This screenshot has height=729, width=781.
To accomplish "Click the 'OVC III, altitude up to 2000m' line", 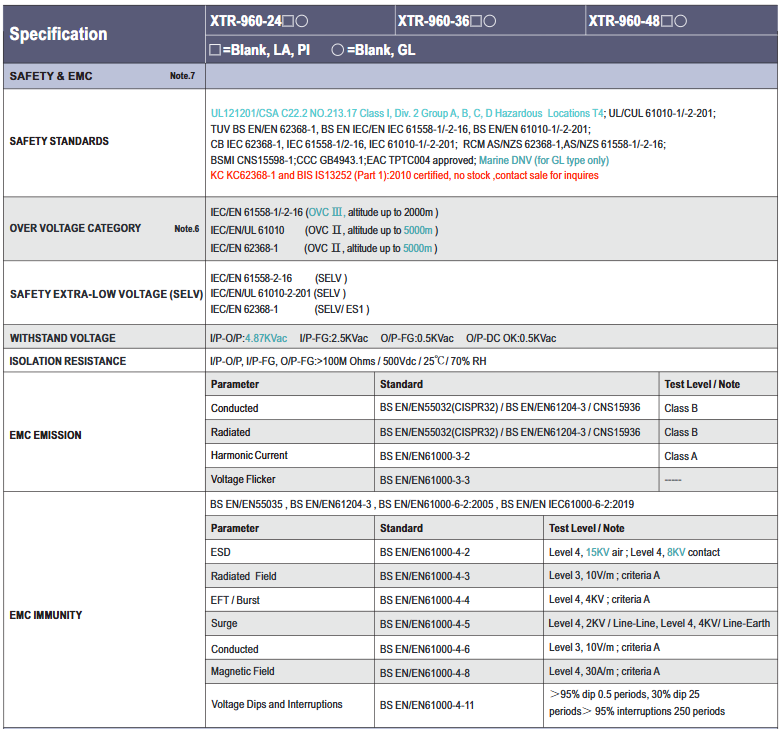I will coord(324,212).
